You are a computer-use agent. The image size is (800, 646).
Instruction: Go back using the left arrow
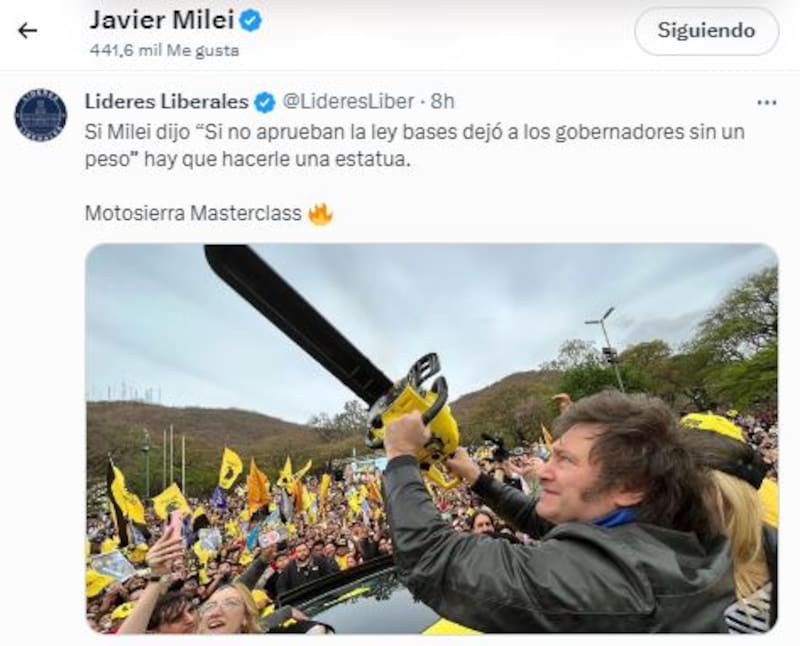(28, 31)
